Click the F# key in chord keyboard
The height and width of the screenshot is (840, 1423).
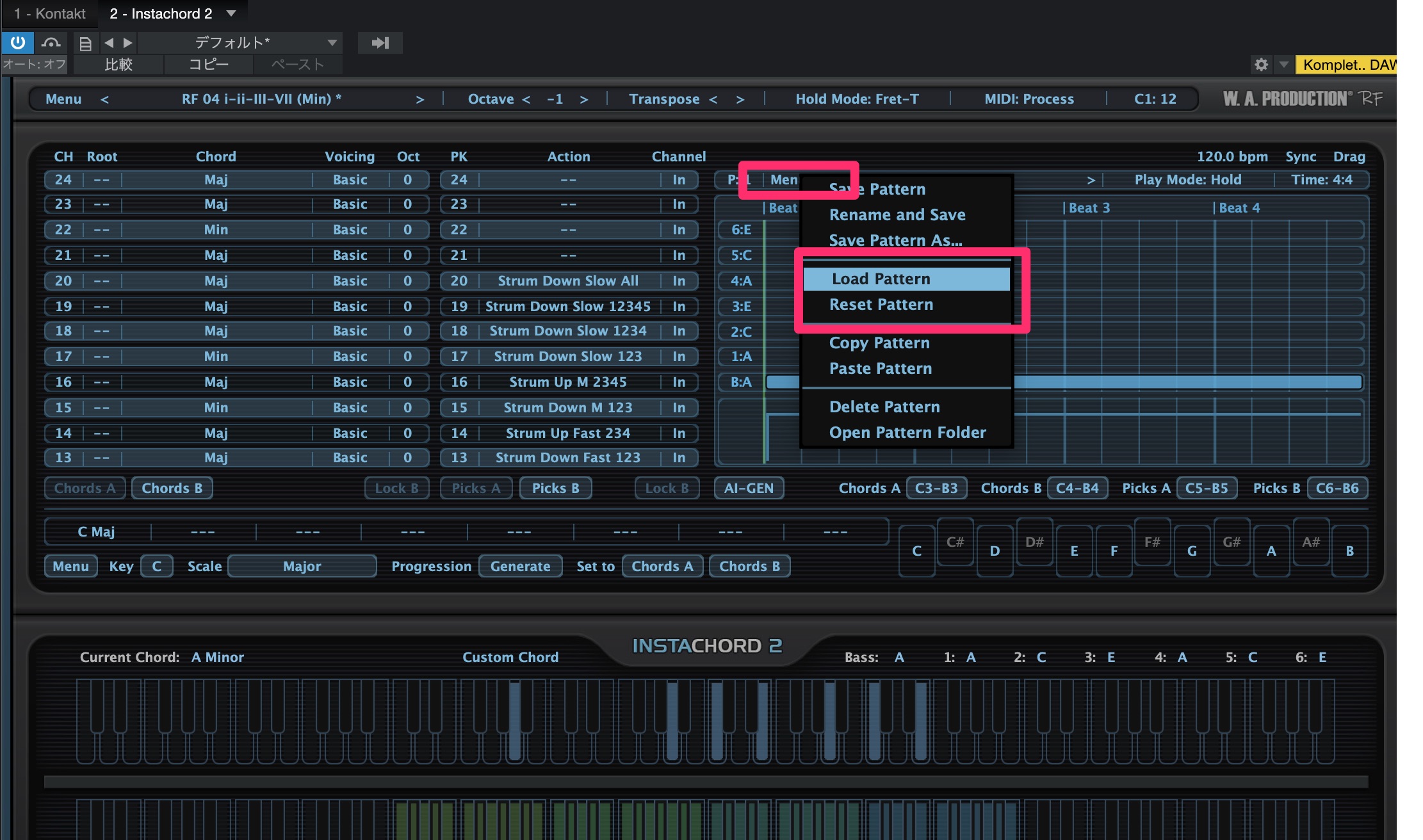tap(1151, 542)
